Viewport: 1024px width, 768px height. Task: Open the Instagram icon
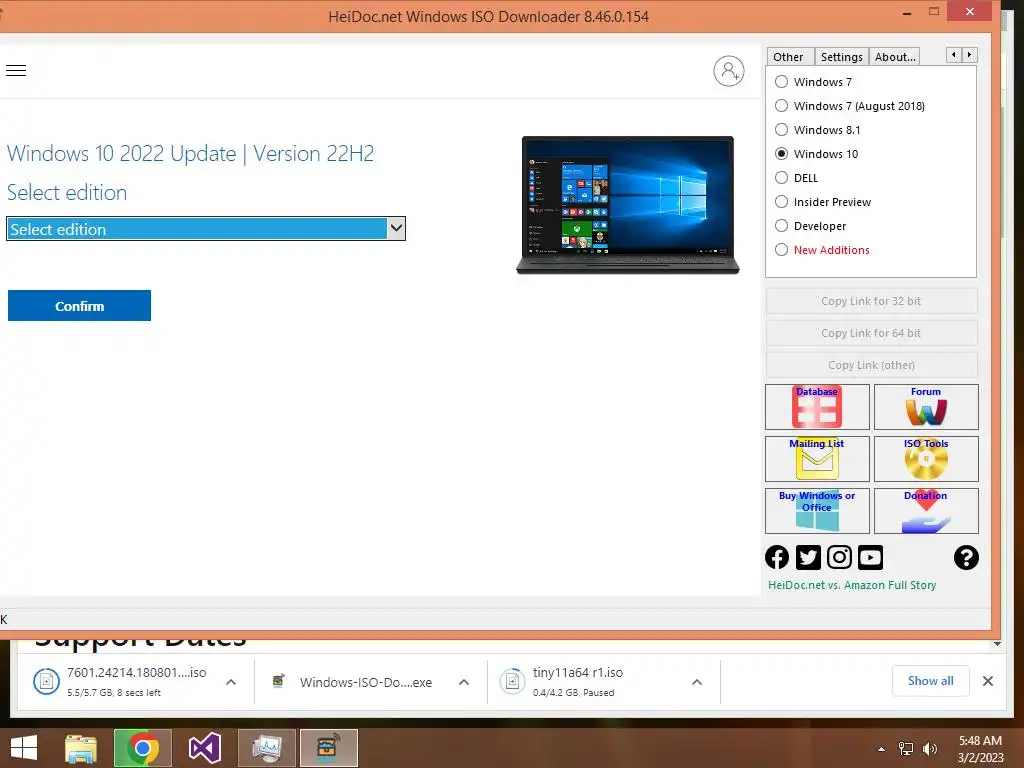tap(839, 558)
